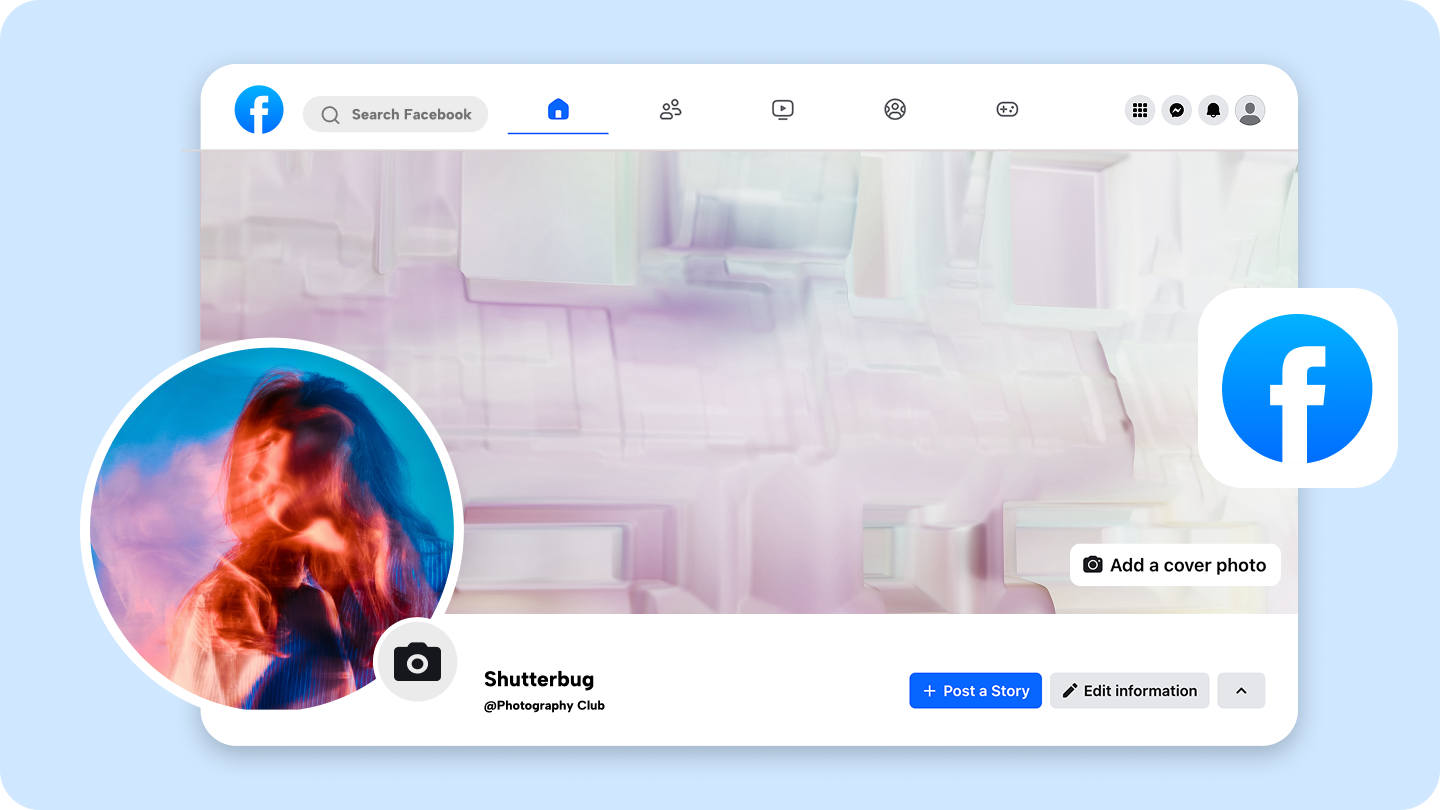This screenshot has width=1440, height=810.
Task: Open the @Photography Club page link
Action: tap(544, 705)
